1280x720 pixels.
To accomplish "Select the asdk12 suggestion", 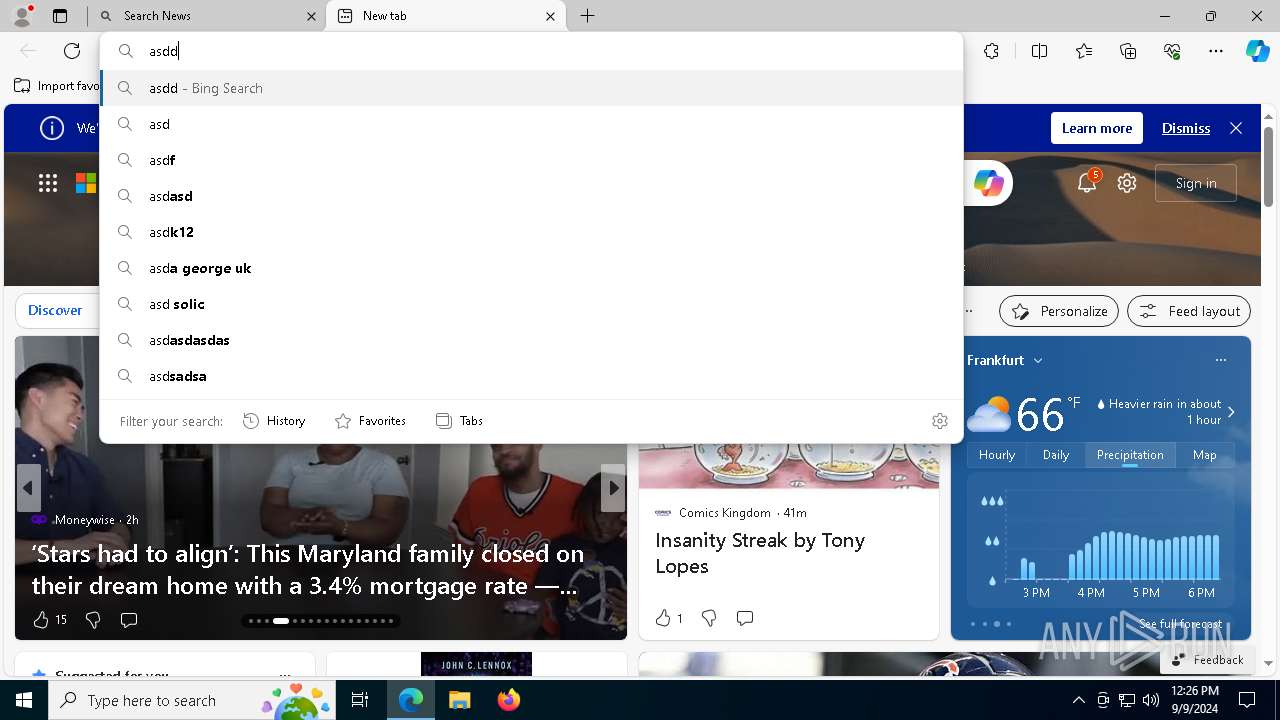I will pos(531,232).
